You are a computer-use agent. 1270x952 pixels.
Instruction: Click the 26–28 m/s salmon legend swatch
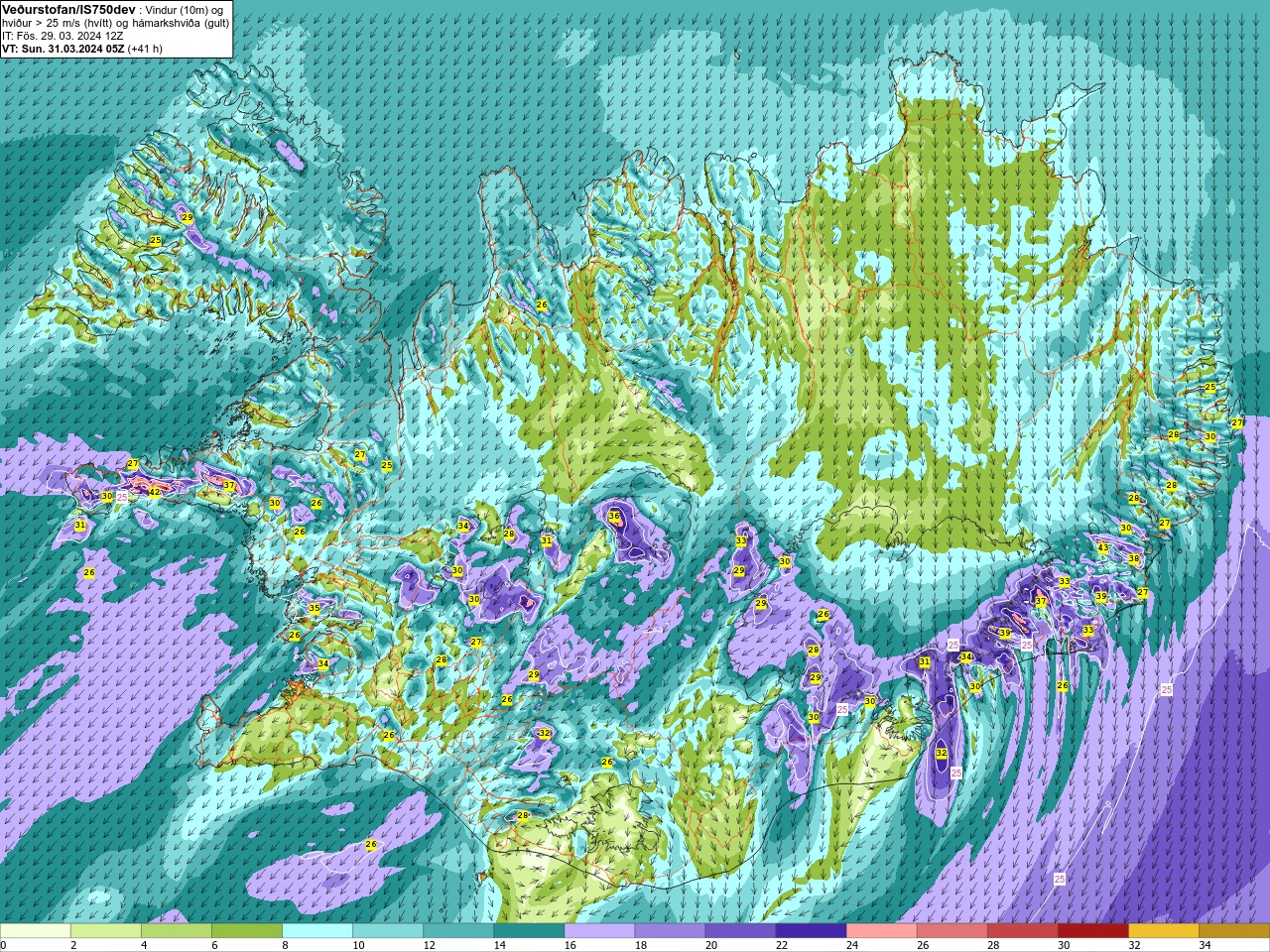coord(952,931)
